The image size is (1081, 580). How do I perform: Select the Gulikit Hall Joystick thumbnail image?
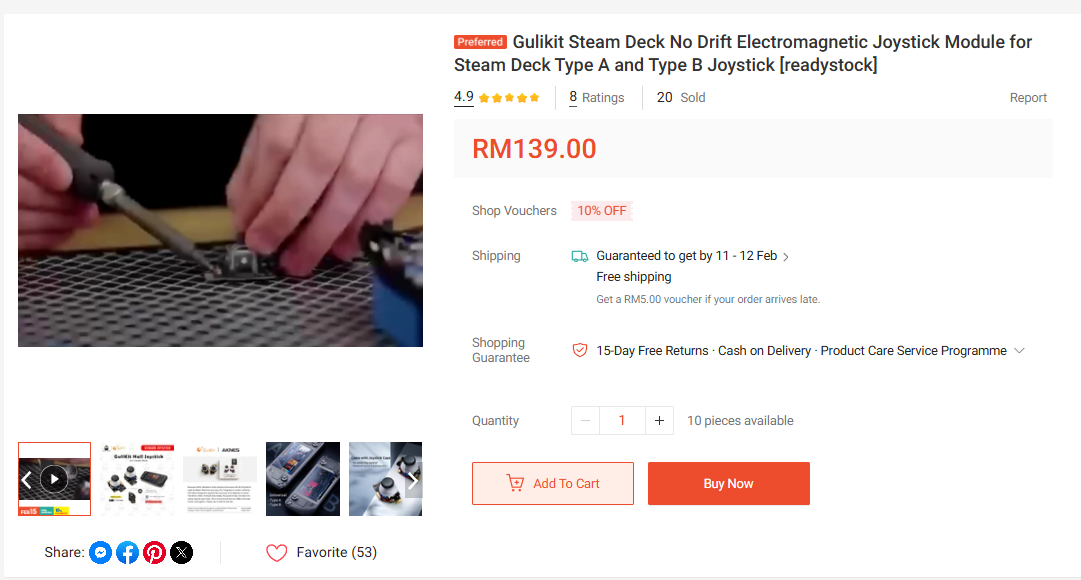pos(137,479)
